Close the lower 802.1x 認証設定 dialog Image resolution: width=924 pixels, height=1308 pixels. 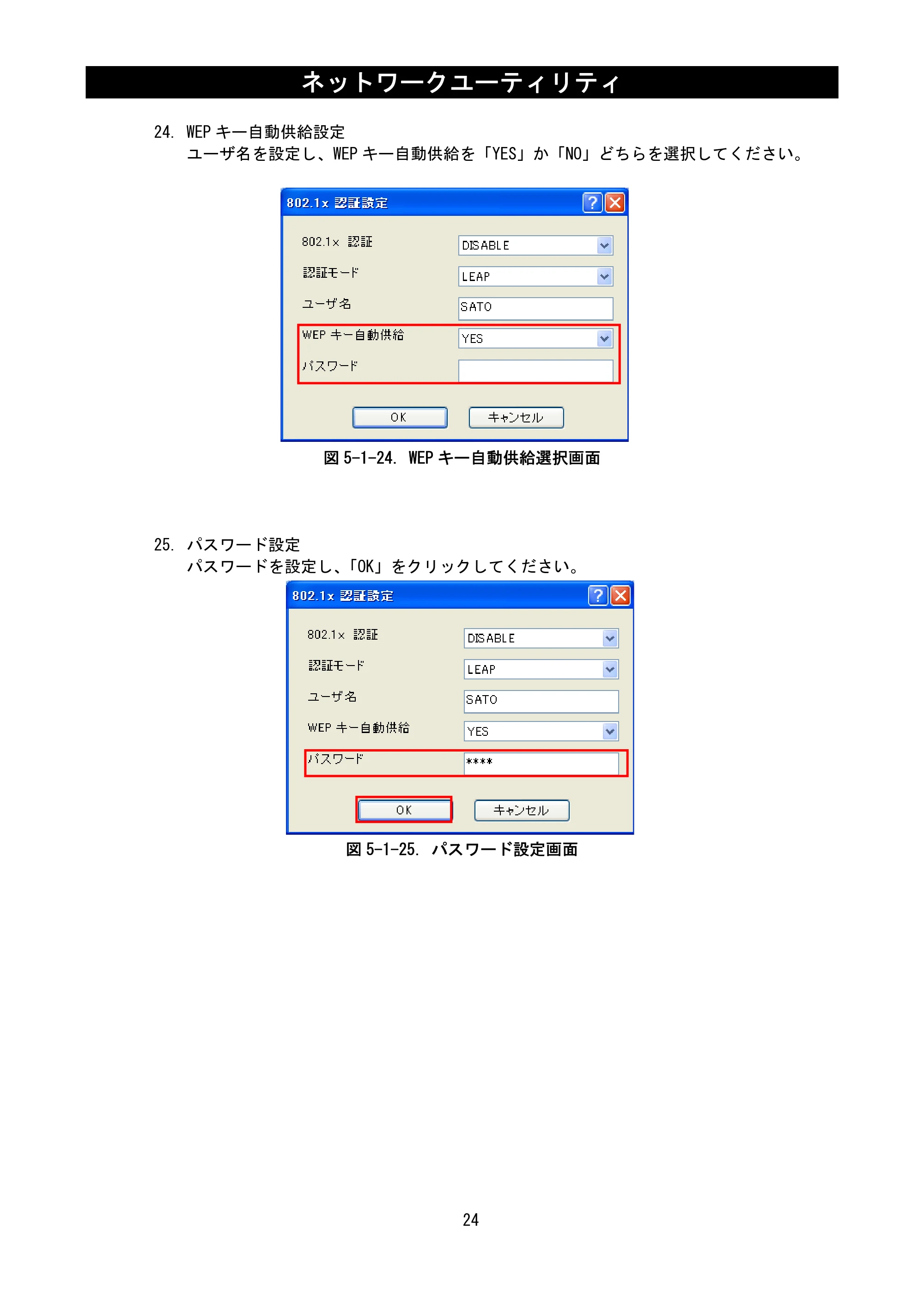[620, 595]
